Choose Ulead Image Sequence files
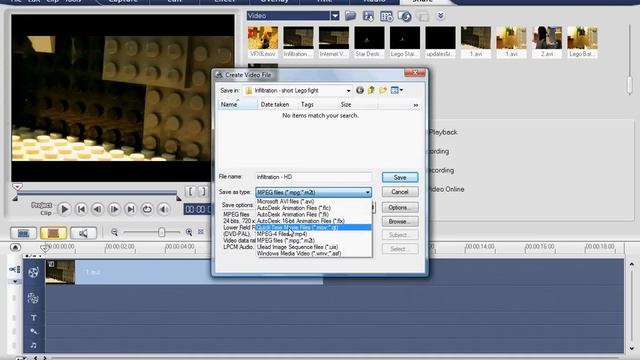The width and height of the screenshot is (640, 360). 314,247
